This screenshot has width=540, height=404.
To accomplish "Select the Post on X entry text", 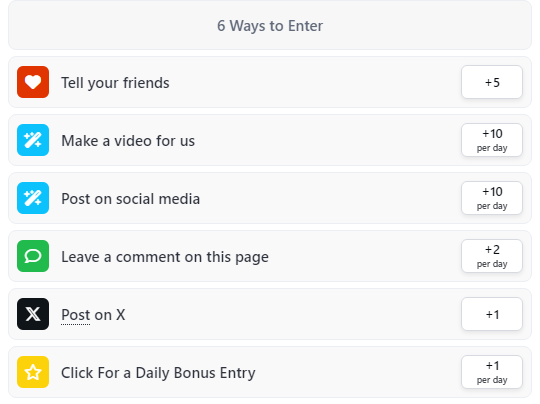I will 93,315.
